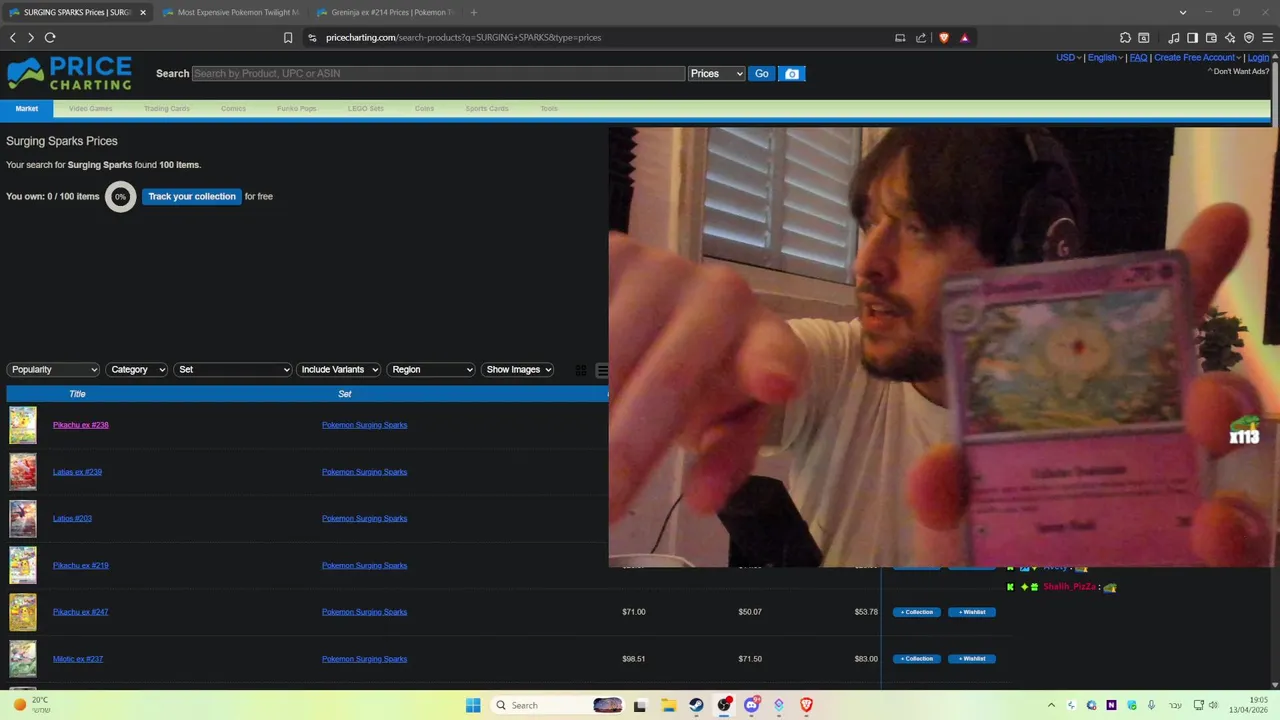The image size is (1280, 720).
Task: Open the Pikachu ex #219 card thumbnail
Action: (23, 565)
